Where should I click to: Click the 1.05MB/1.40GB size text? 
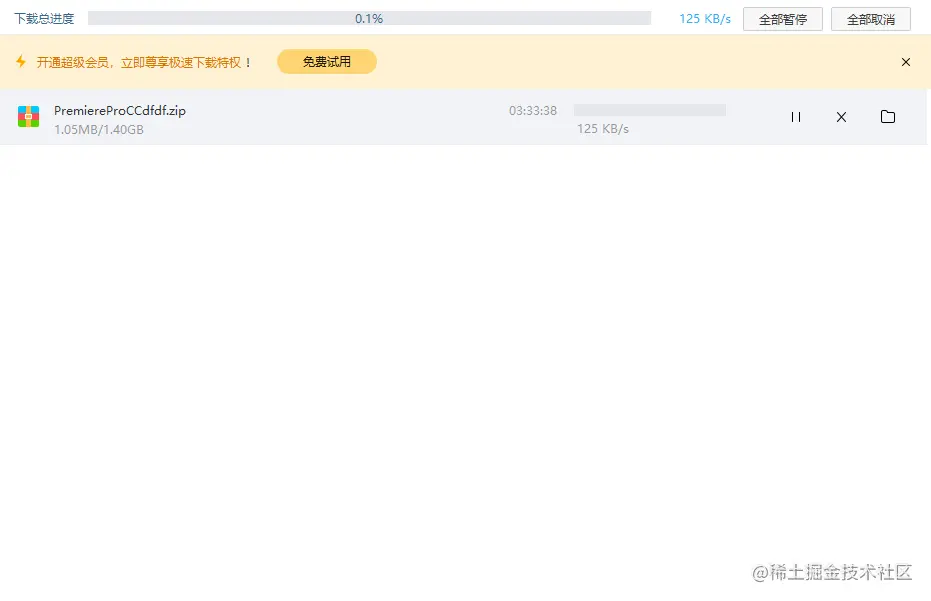click(99, 129)
